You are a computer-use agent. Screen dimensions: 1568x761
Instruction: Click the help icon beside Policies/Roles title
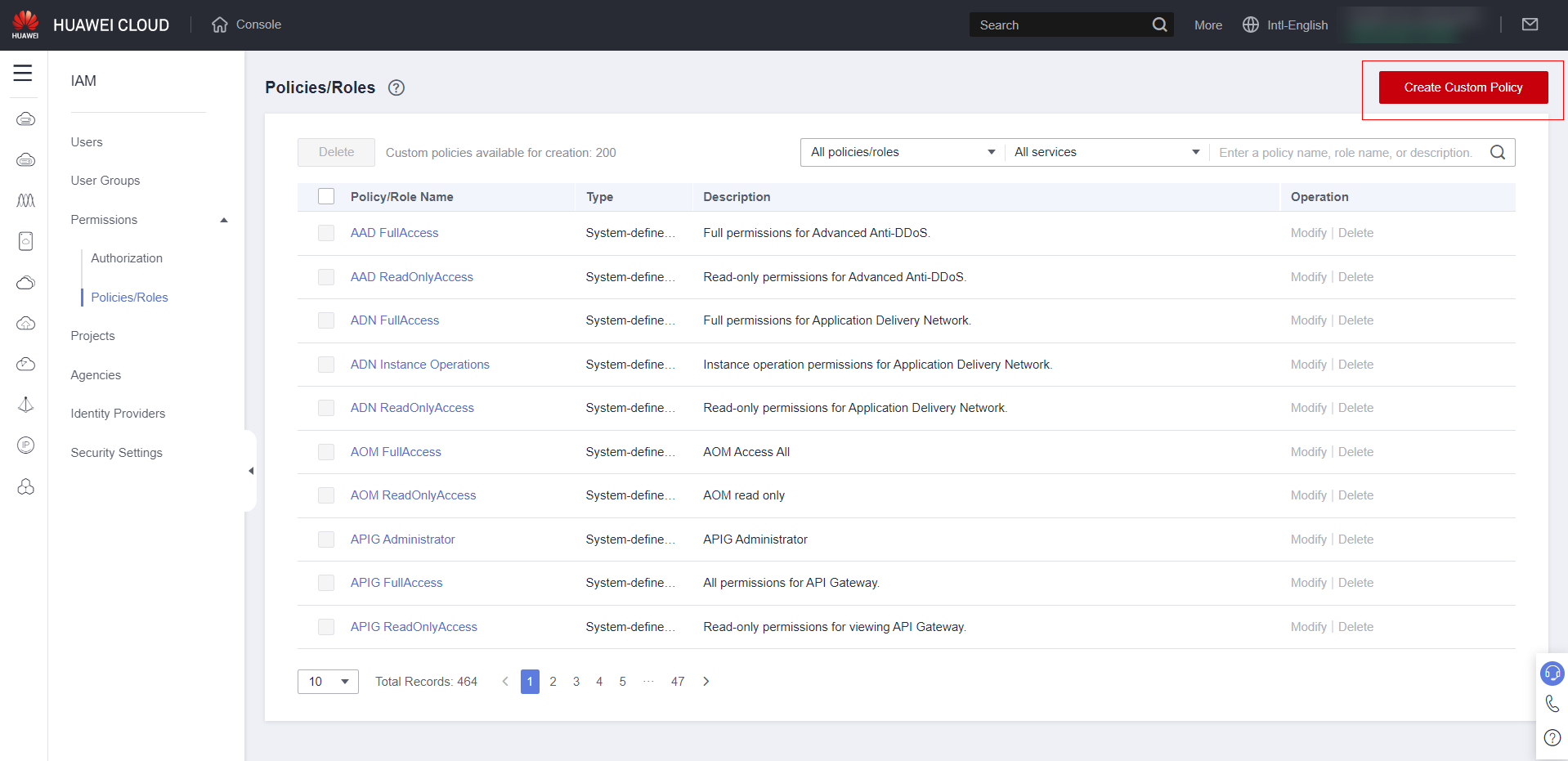[396, 87]
